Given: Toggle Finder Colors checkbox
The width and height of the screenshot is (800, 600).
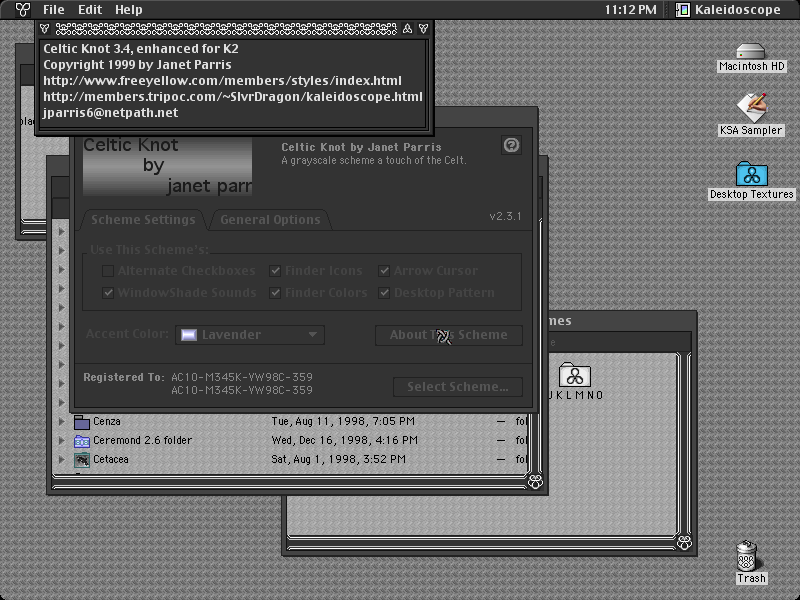Looking at the screenshot, I should [275, 293].
